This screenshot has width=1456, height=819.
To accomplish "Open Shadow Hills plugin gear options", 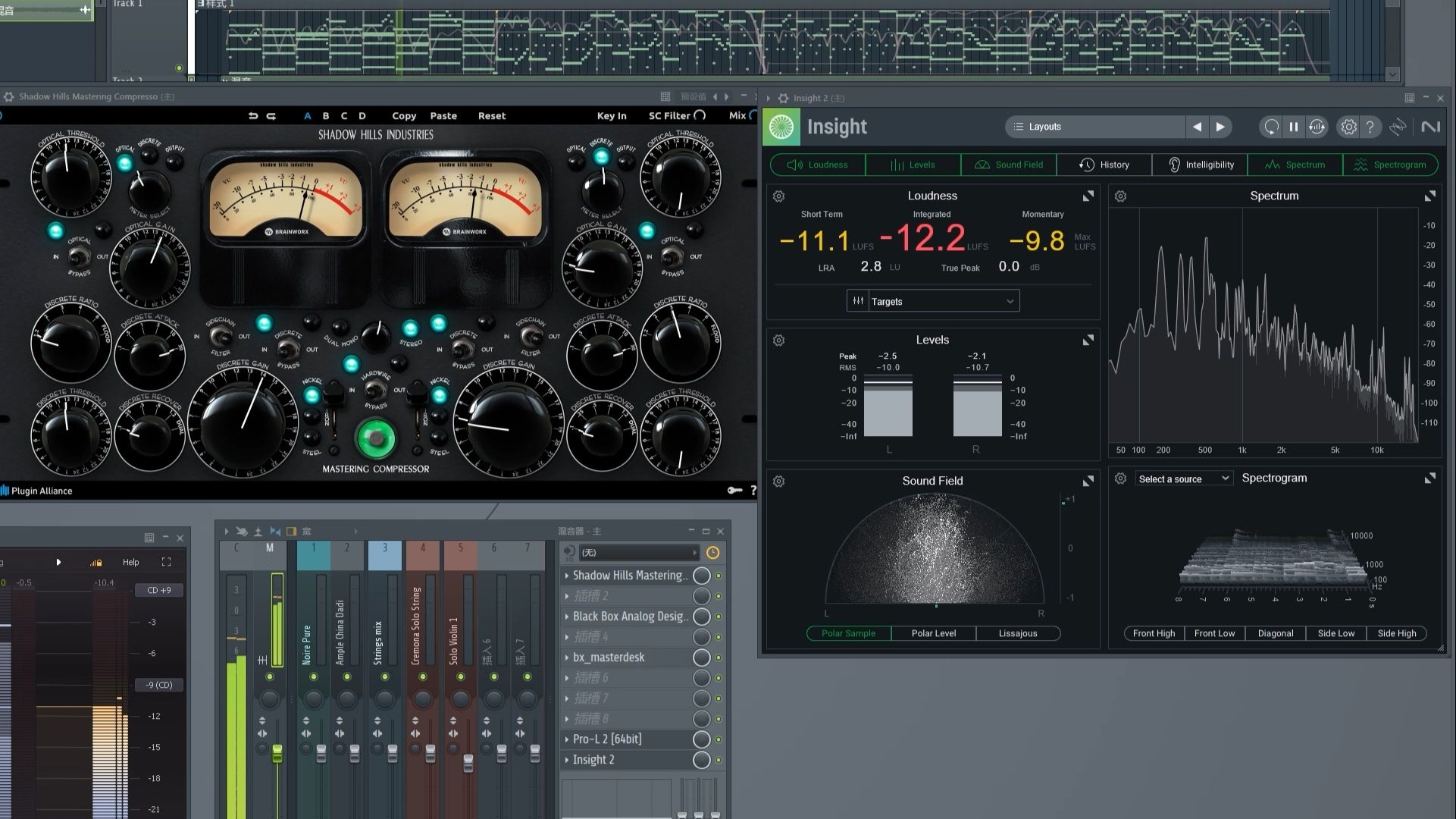I will tap(9, 97).
